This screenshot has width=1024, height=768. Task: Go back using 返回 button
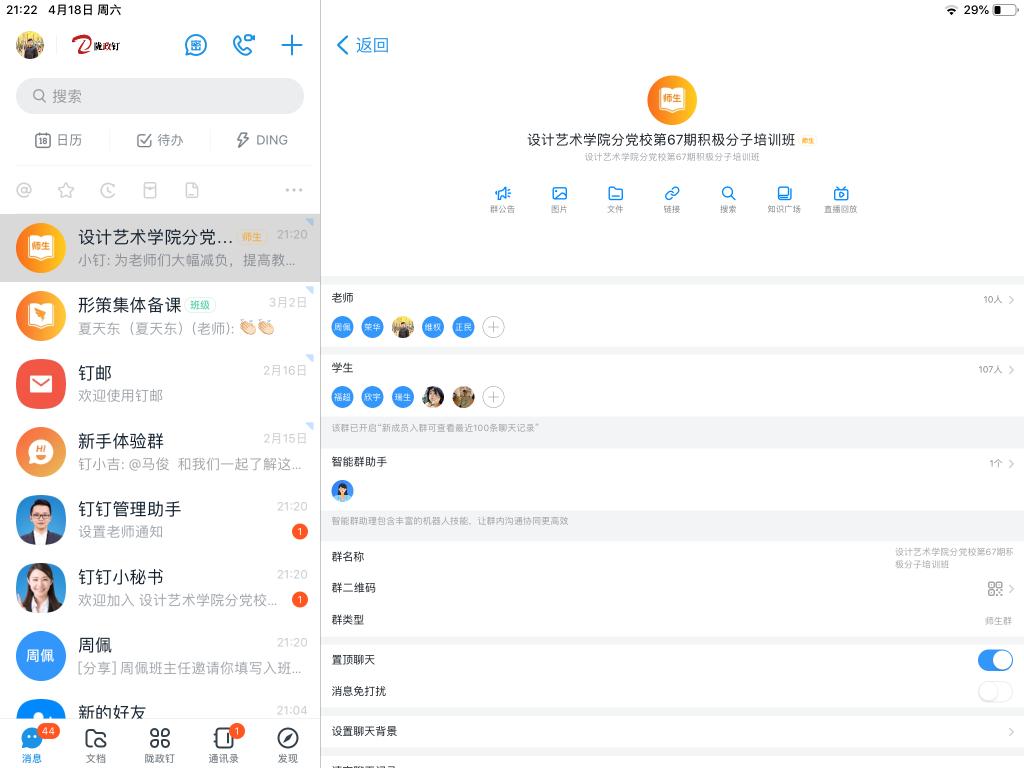(362, 45)
